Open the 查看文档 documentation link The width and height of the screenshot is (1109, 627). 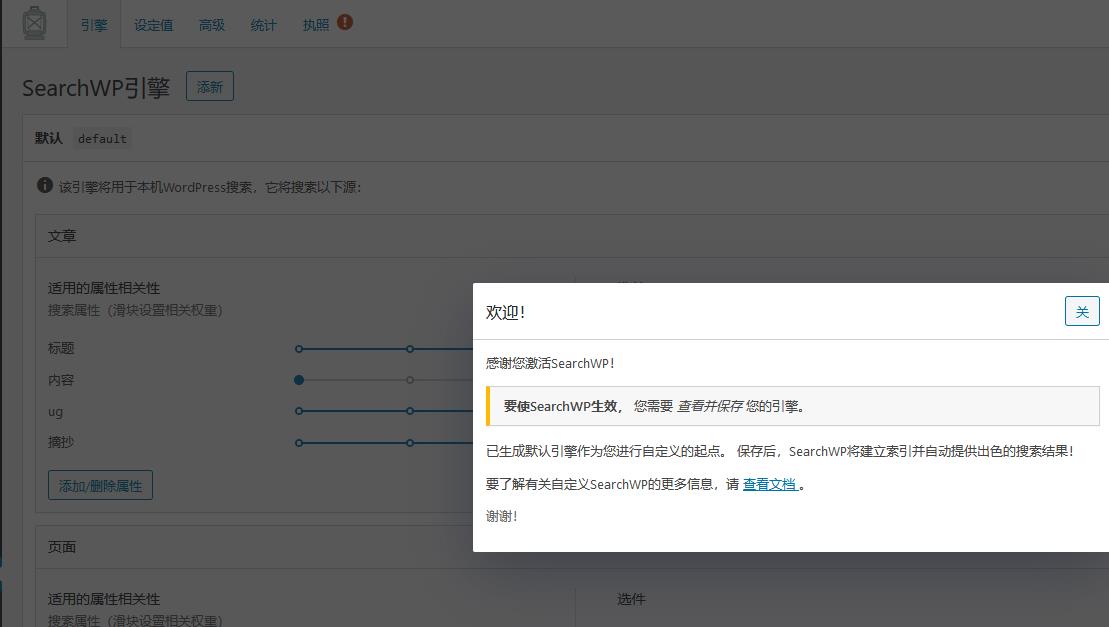click(x=770, y=484)
